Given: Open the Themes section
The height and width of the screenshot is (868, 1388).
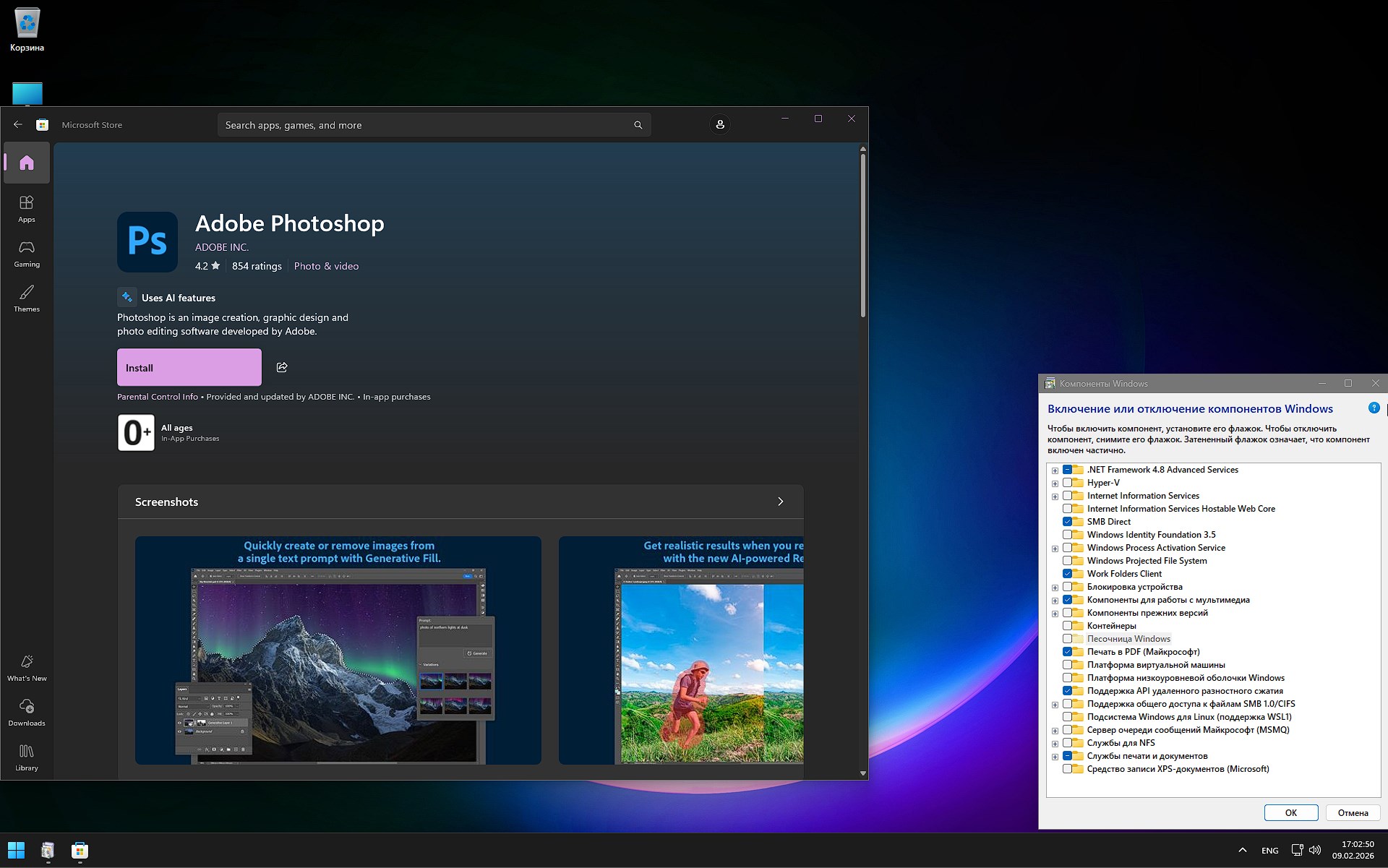Looking at the screenshot, I should pyautogui.click(x=26, y=298).
